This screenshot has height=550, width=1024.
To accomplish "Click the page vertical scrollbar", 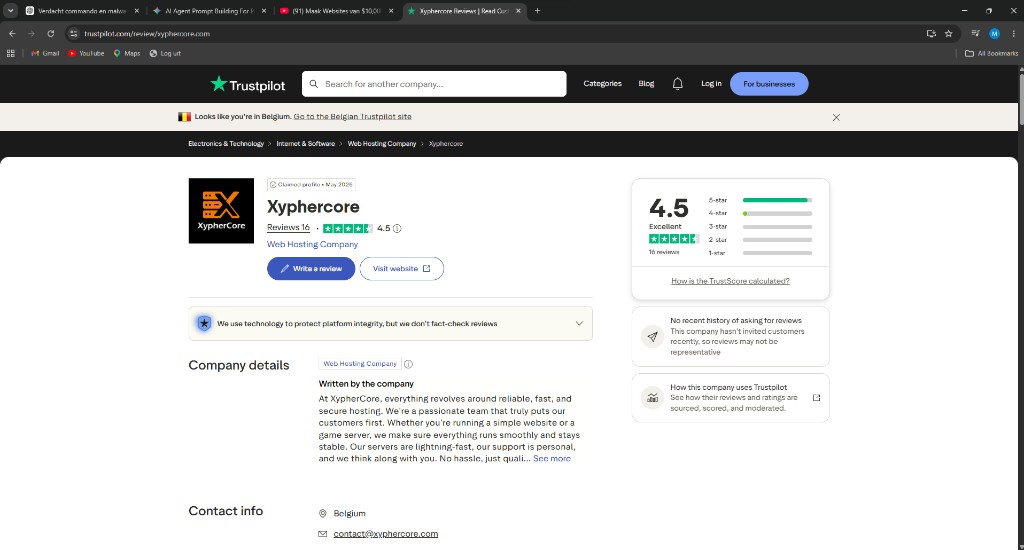I will click(x=1020, y=98).
